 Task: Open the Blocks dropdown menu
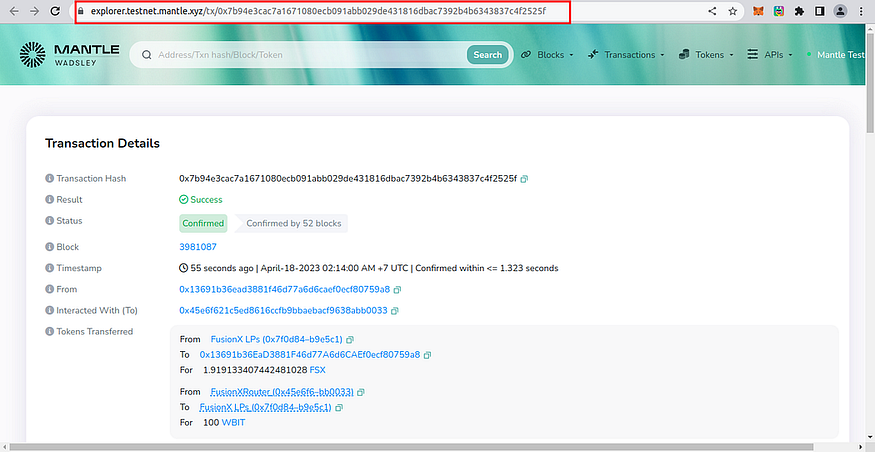tap(547, 55)
